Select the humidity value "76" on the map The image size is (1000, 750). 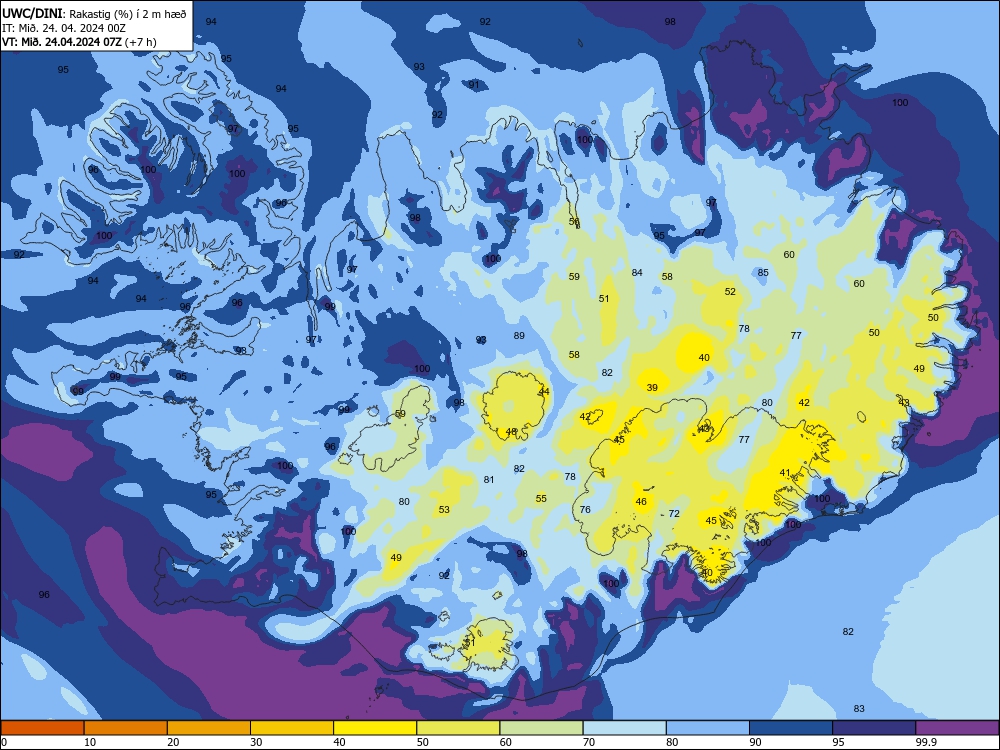pyautogui.click(x=585, y=510)
